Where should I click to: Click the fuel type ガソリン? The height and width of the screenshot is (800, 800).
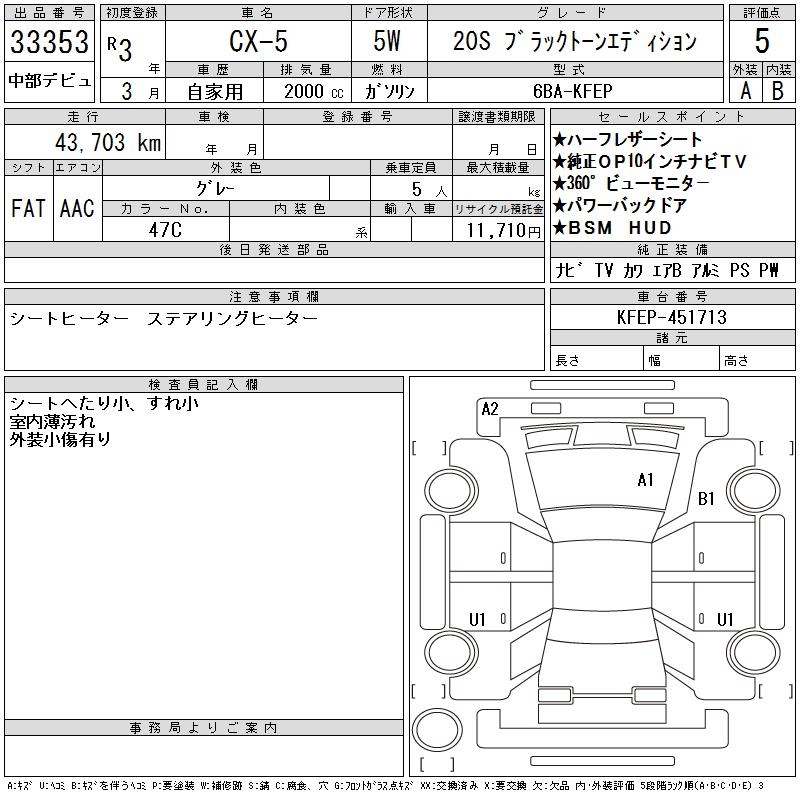point(389,91)
